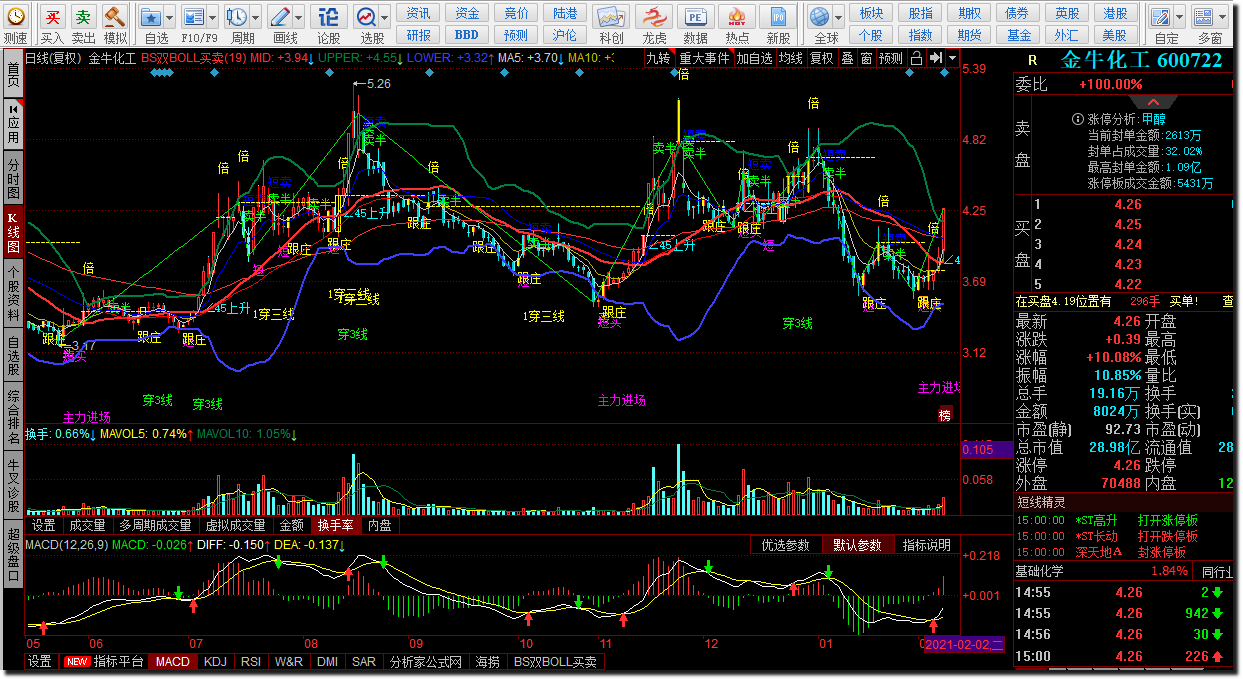
Task: Expand the F10/F9 dropdown arrow
Action: (x=212, y=17)
